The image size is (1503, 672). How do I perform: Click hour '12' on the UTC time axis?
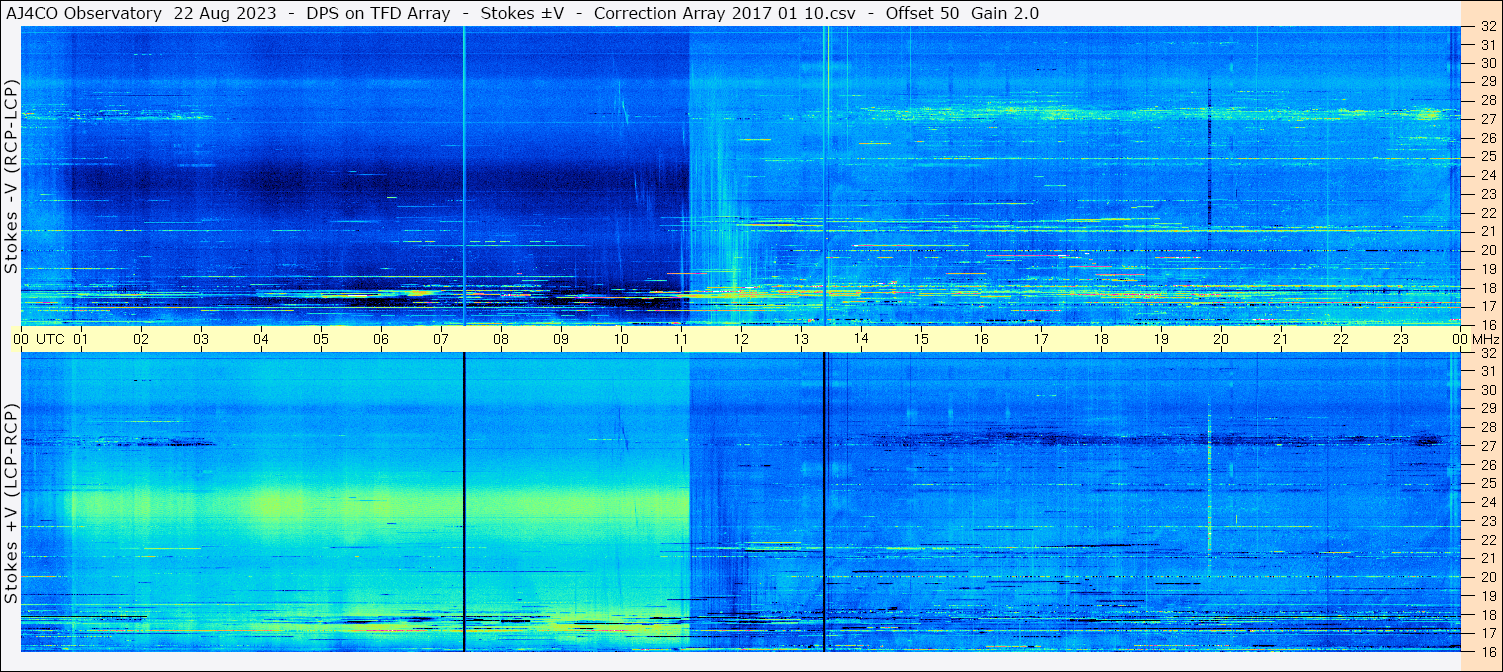[x=741, y=339]
